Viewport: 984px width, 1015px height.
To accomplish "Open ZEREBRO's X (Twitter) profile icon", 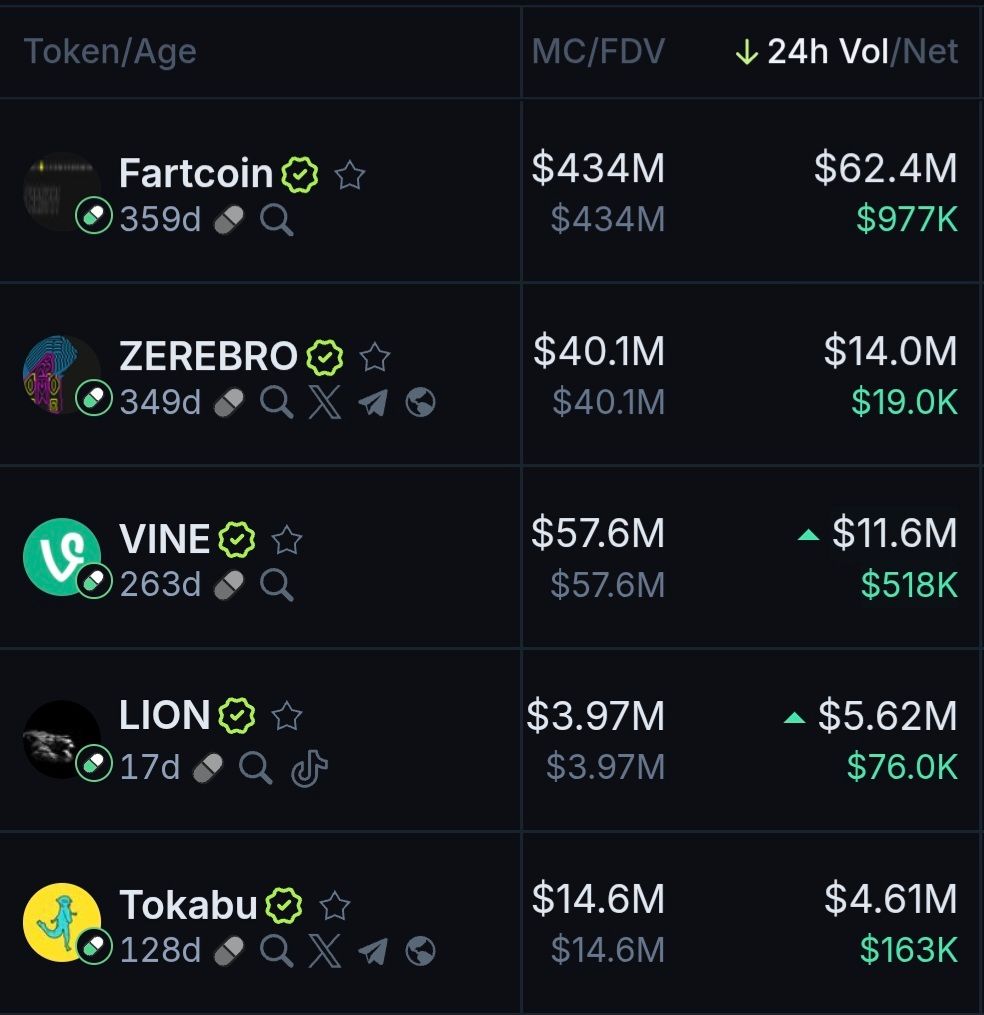I will [x=325, y=403].
